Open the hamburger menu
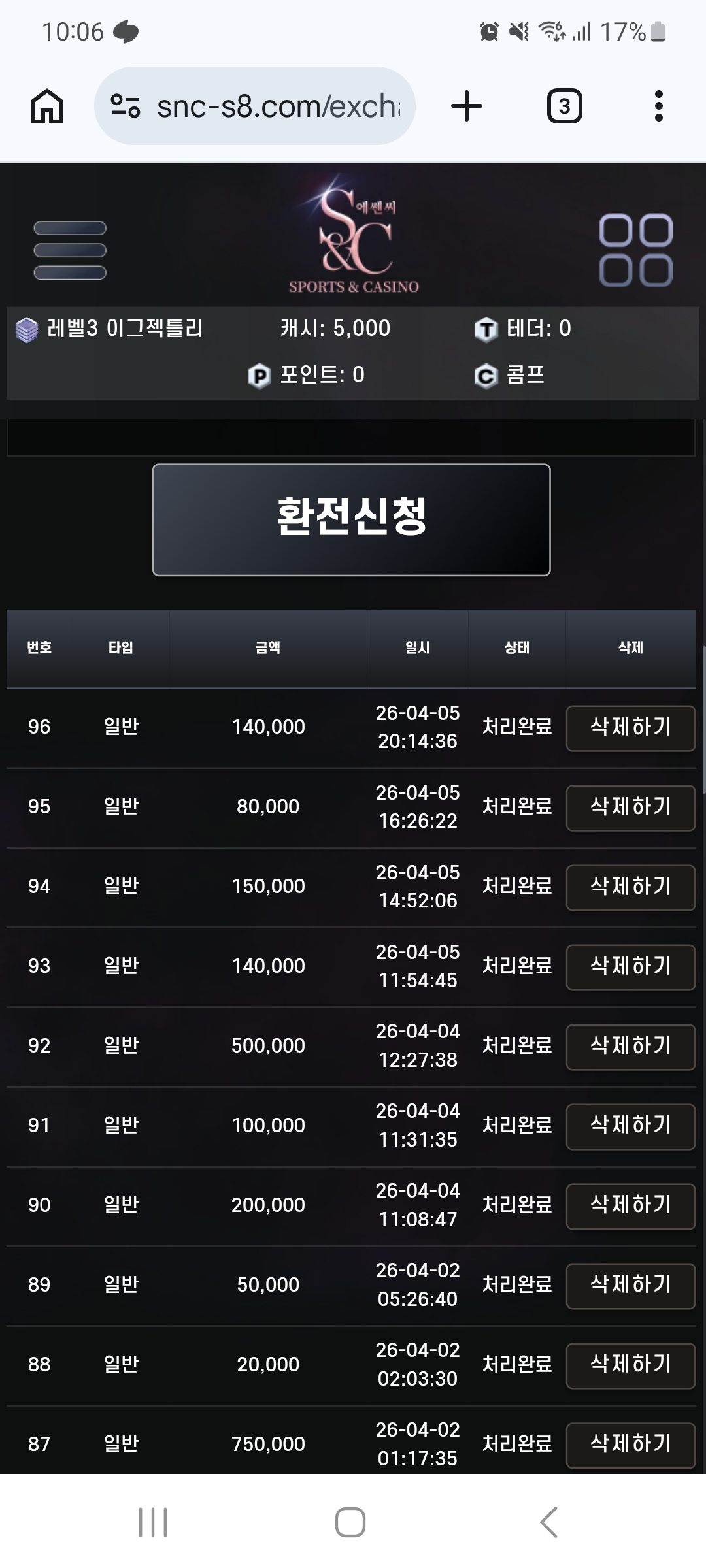The width and height of the screenshot is (706, 1568). tap(70, 250)
